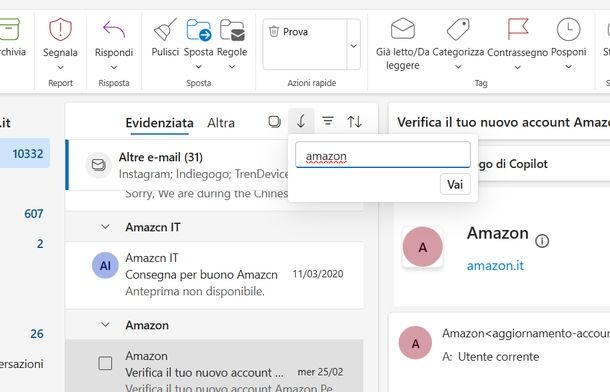Click the Prova quick action trash icon
610x392 pixels.
274,31
